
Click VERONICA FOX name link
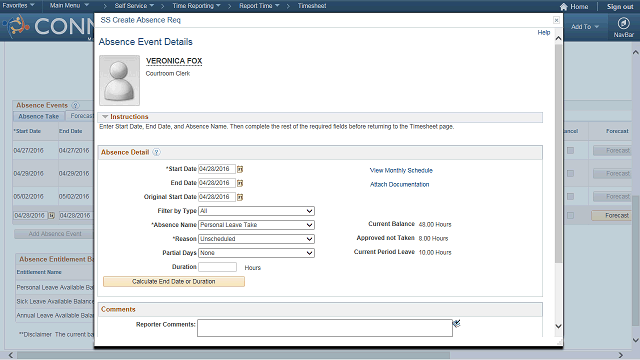(x=174, y=61)
